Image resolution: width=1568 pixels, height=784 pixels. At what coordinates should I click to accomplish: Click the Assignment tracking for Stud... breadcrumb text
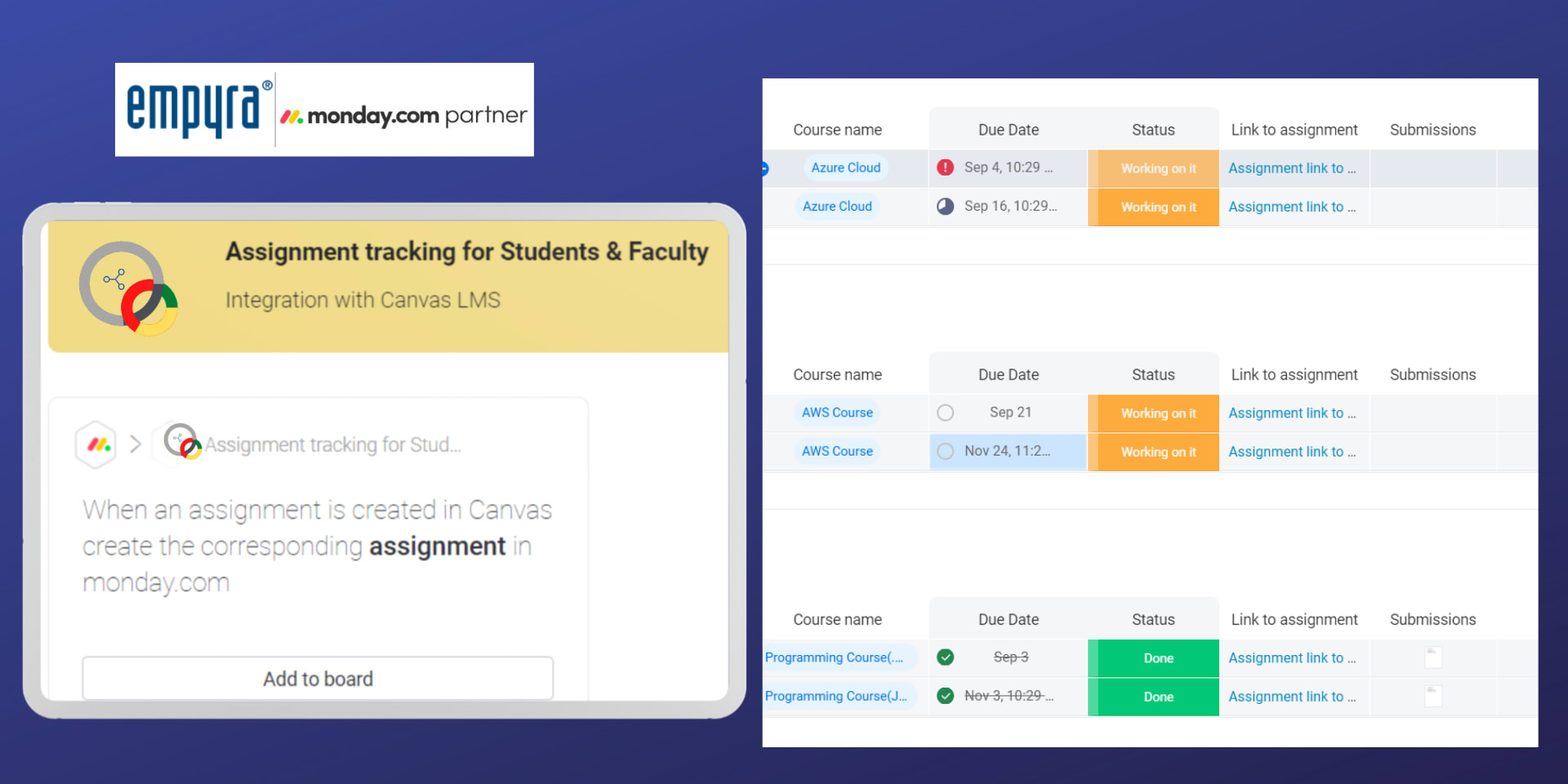click(333, 444)
